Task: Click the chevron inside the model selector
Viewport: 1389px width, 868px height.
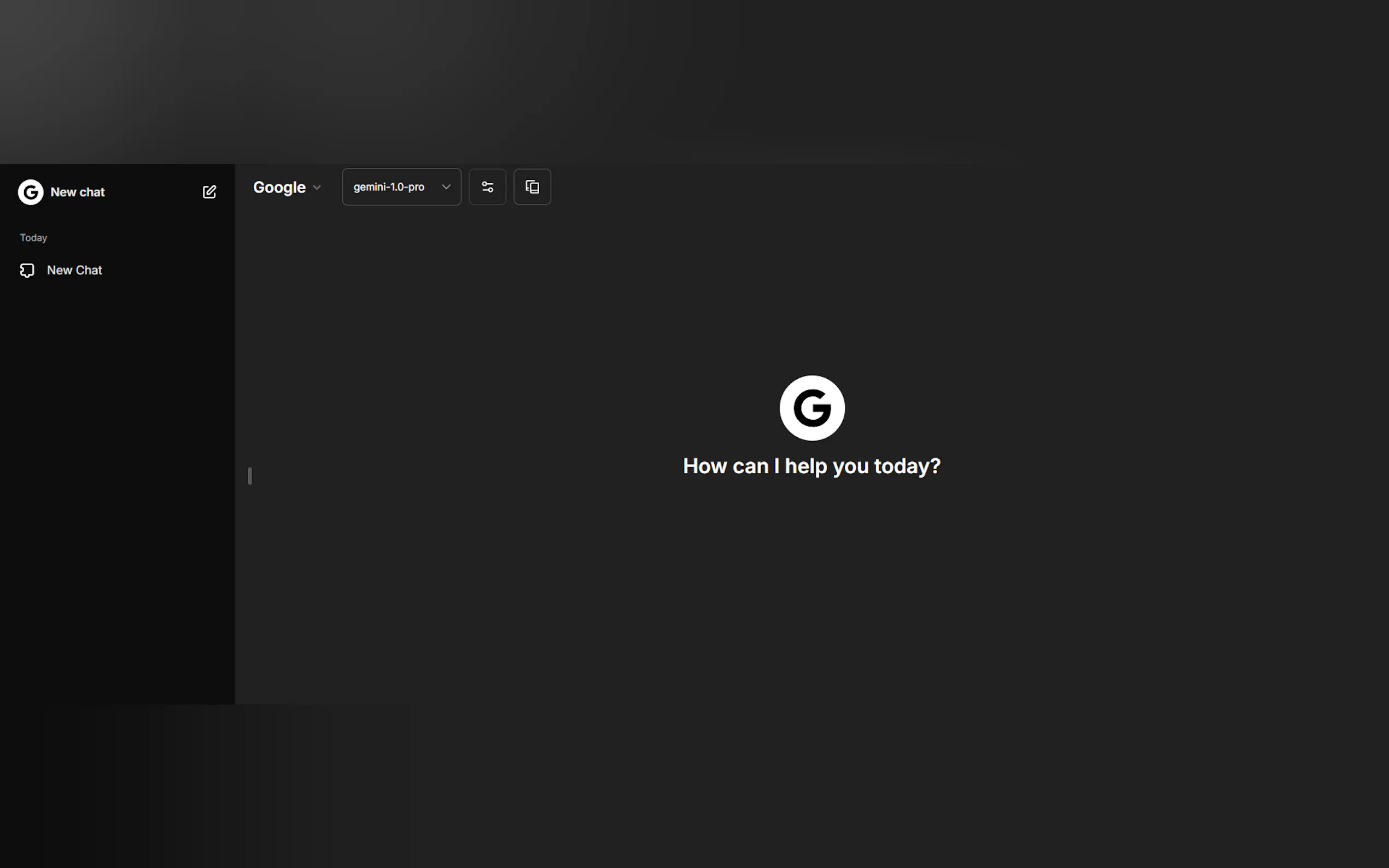Action: click(446, 186)
